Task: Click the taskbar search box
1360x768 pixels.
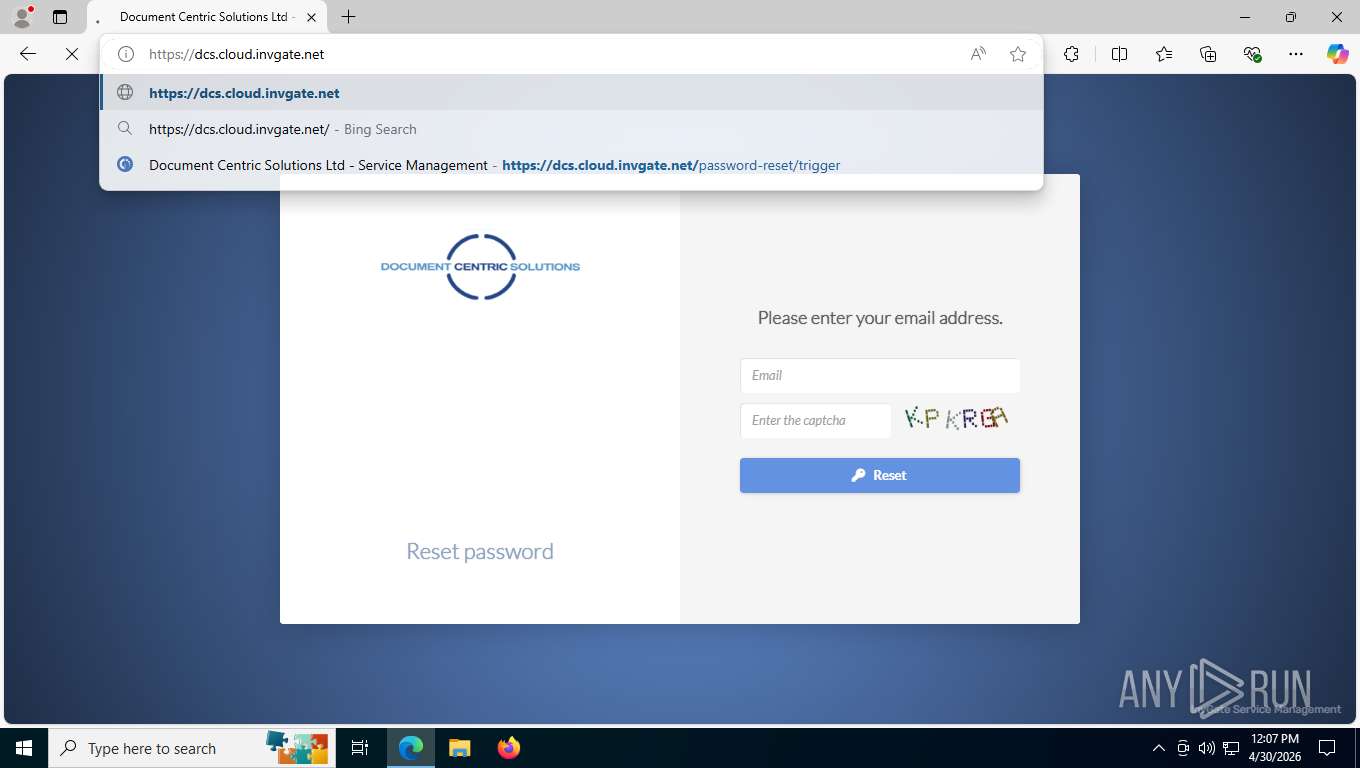Action: pos(191,748)
